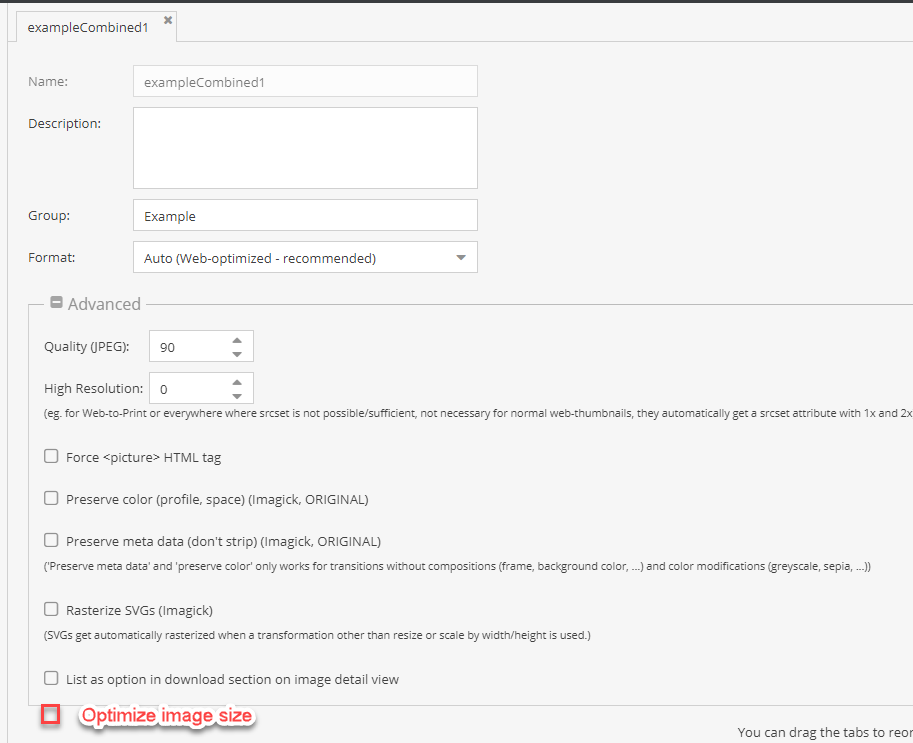Collapse the Advanced section
Screen dimensions: 913x743
56,302
